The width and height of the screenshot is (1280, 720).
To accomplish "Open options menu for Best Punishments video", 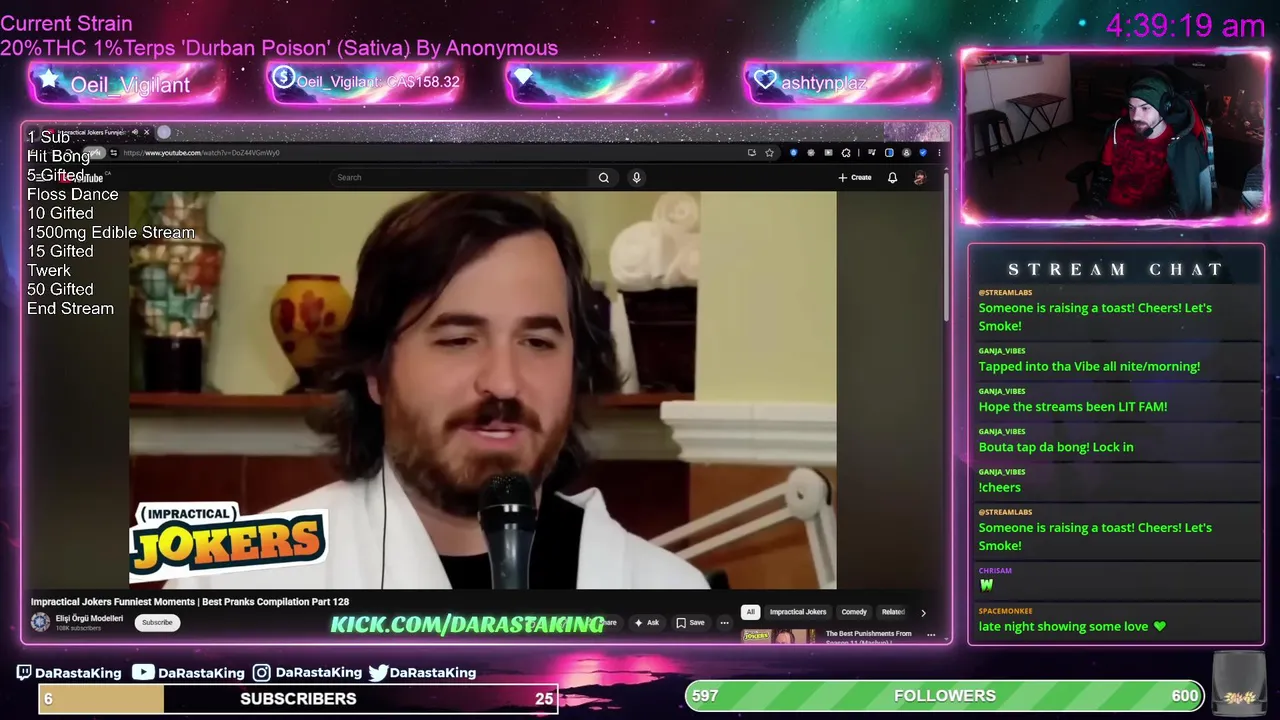I will tap(931, 635).
